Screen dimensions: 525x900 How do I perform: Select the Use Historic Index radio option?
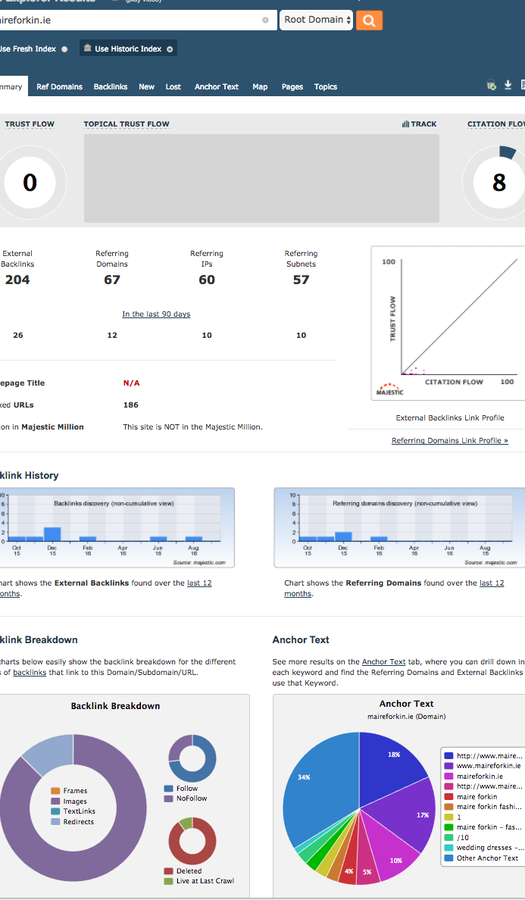(x=170, y=49)
